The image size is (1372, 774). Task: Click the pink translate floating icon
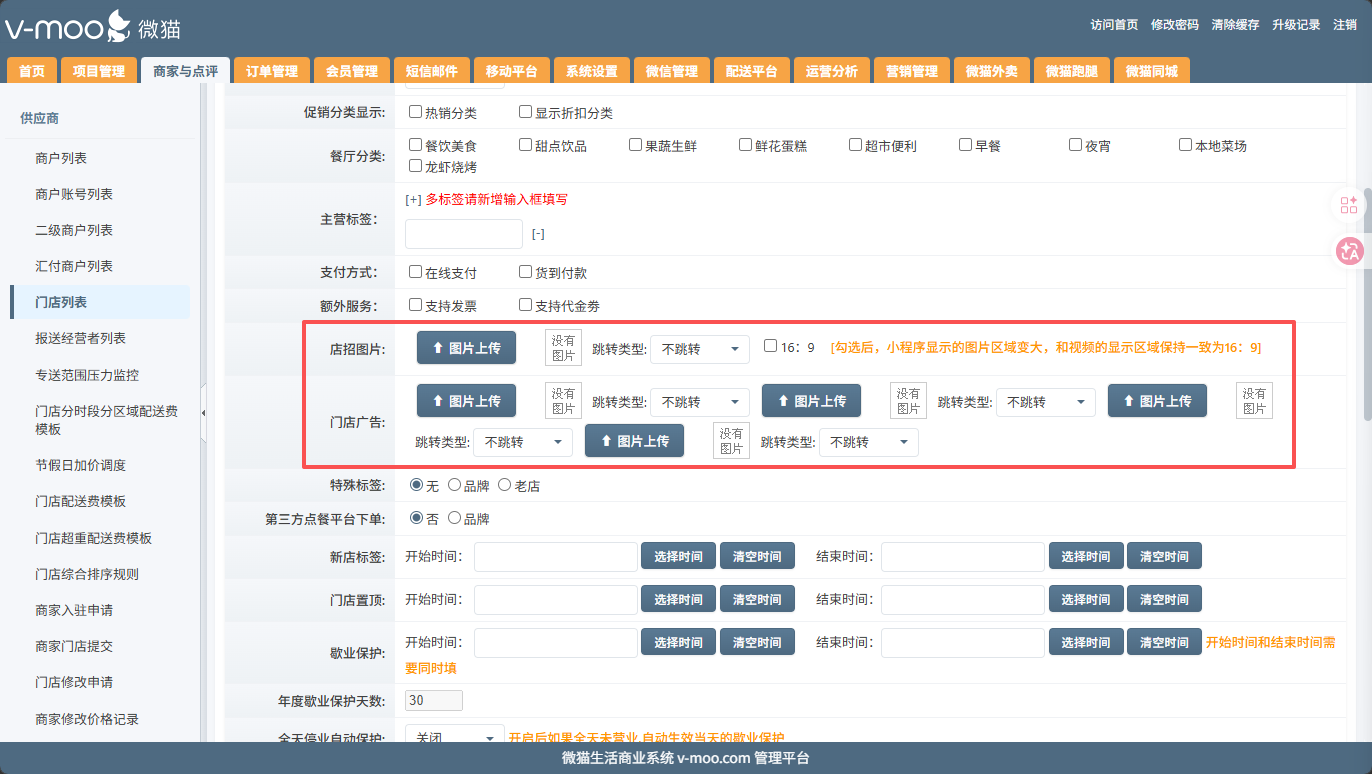pos(1349,251)
